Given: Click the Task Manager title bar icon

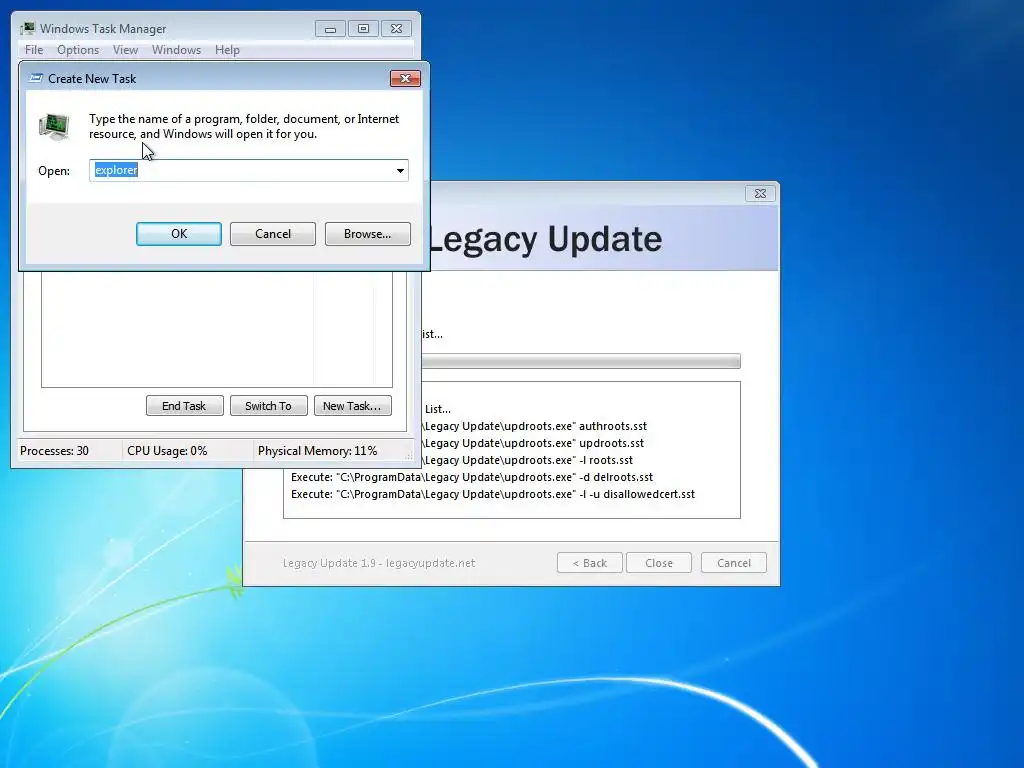Looking at the screenshot, I should [27, 28].
